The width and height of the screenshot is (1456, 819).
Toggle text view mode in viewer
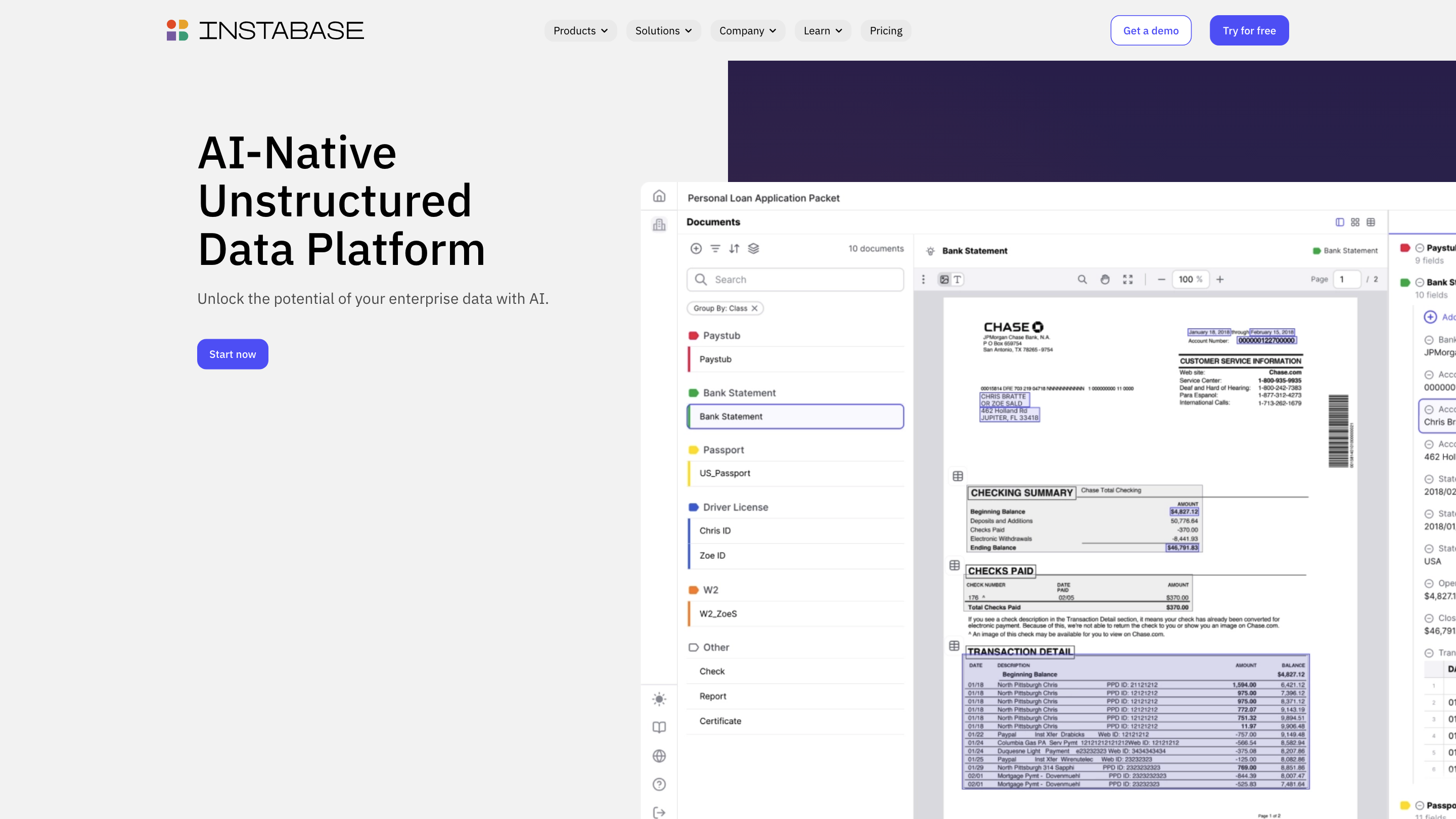coord(957,279)
